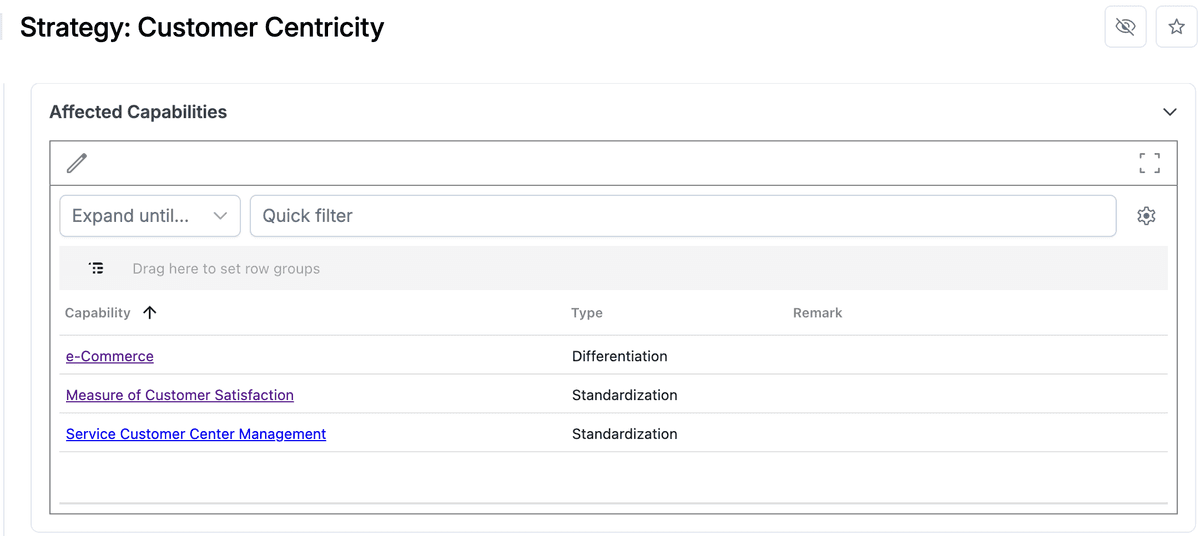Screen dimensions: 1200x536
Task: Open the e-Commerce capability link
Action: tap(110, 356)
